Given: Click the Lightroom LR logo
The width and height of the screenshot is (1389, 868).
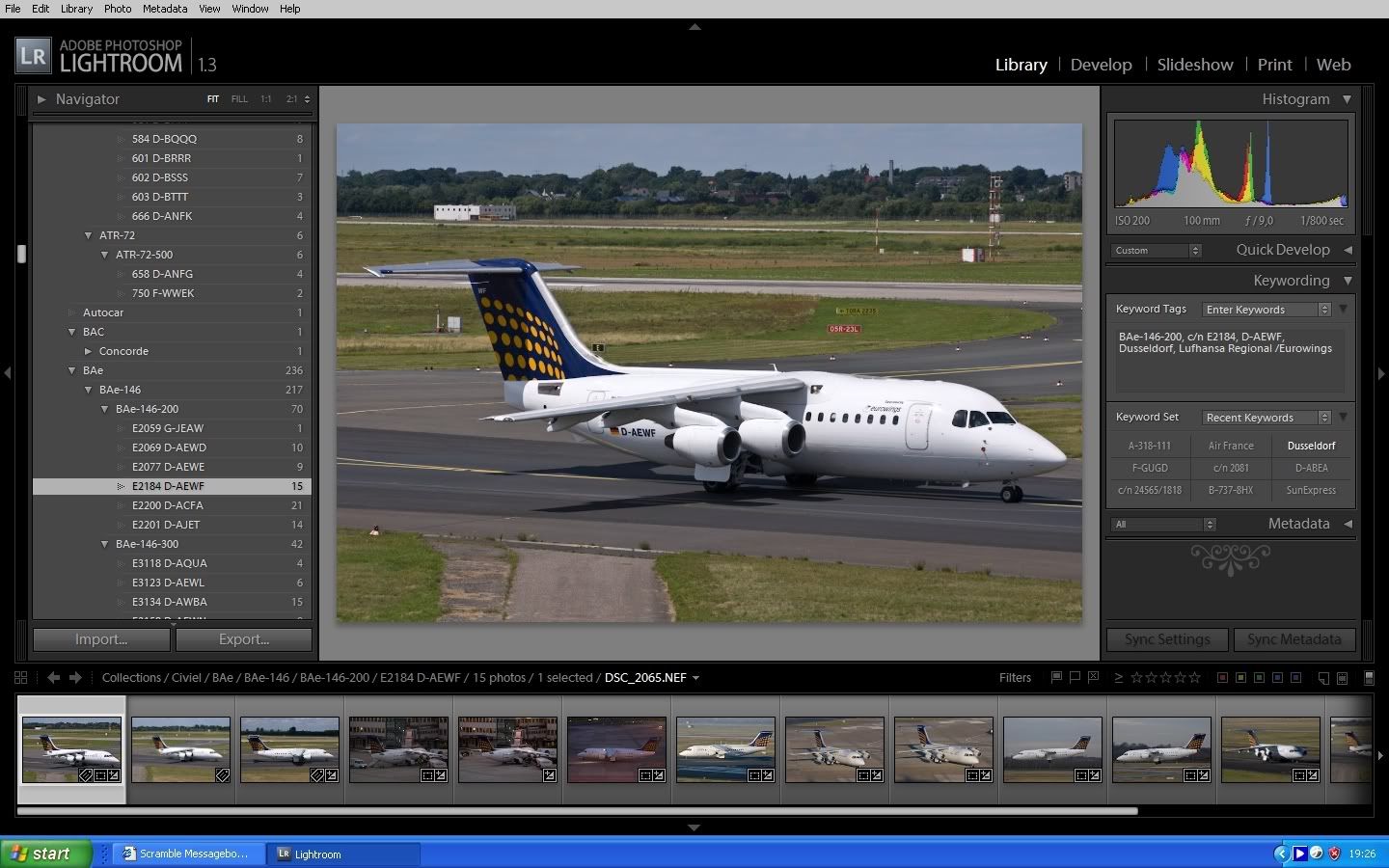Looking at the screenshot, I should pyautogui.click(x=32, y=56).
